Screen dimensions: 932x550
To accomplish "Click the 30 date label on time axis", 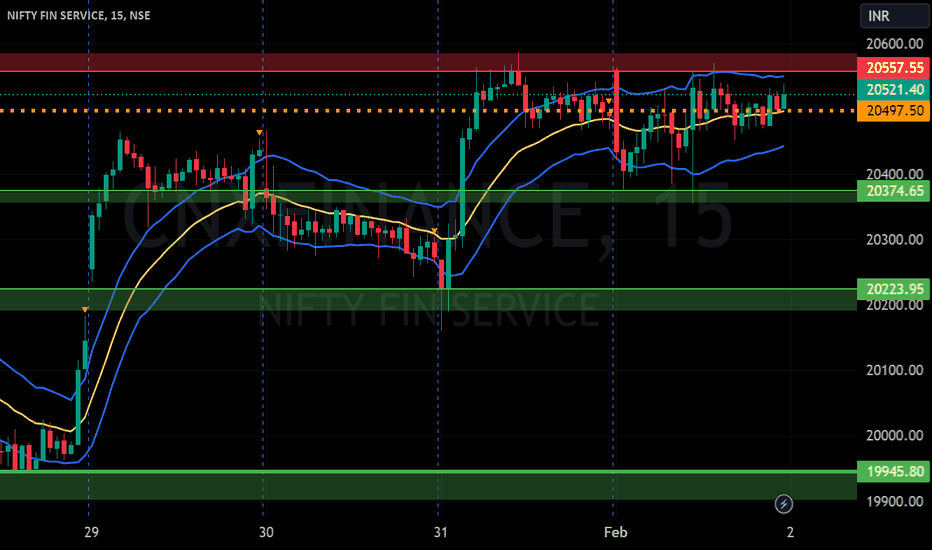I will pos(266,532).
